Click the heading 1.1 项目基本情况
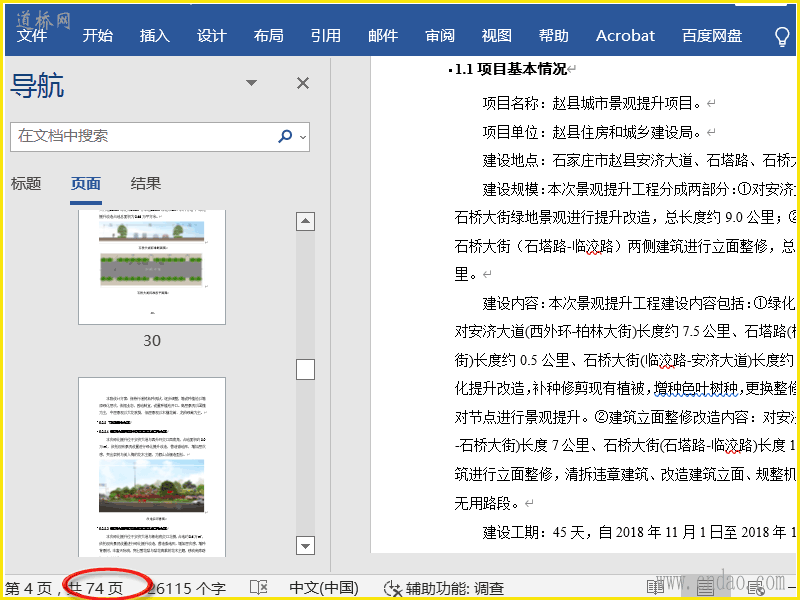Screen dimensions: 800x600 [510, 69]
